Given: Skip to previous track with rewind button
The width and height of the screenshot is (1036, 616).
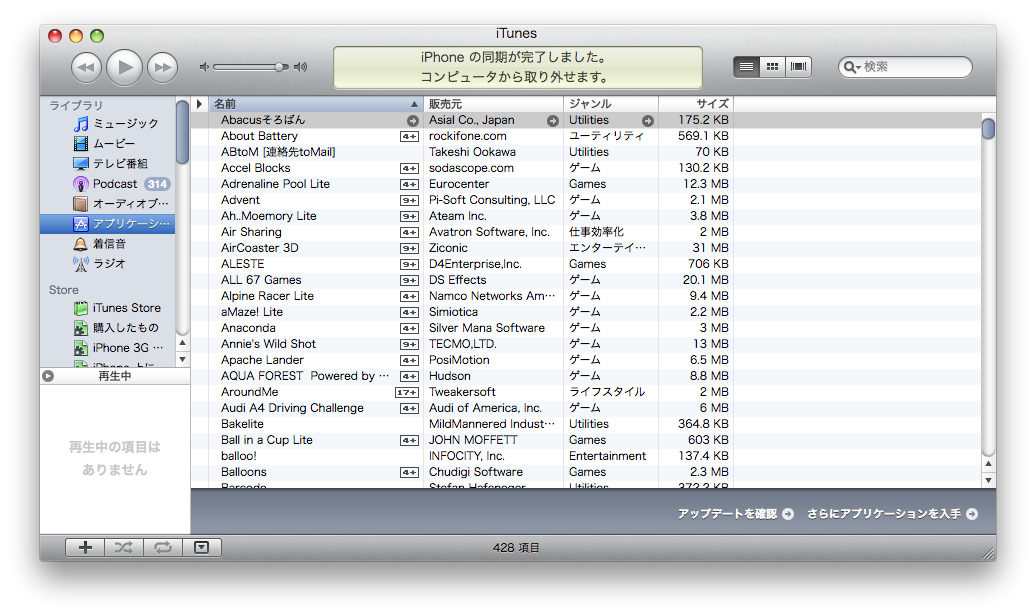Looking at the screenshot, I should point(87,67).
